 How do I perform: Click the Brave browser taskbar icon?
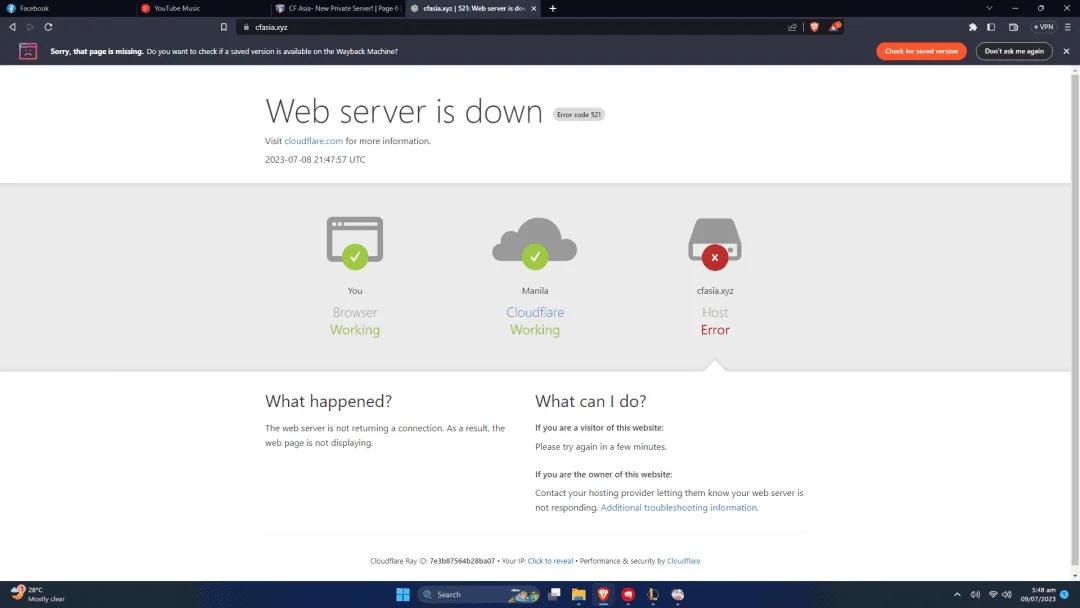point(603,594)
